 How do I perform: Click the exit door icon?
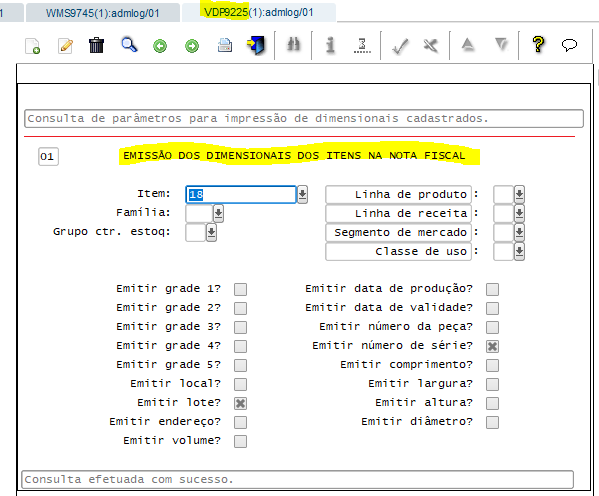256,45
